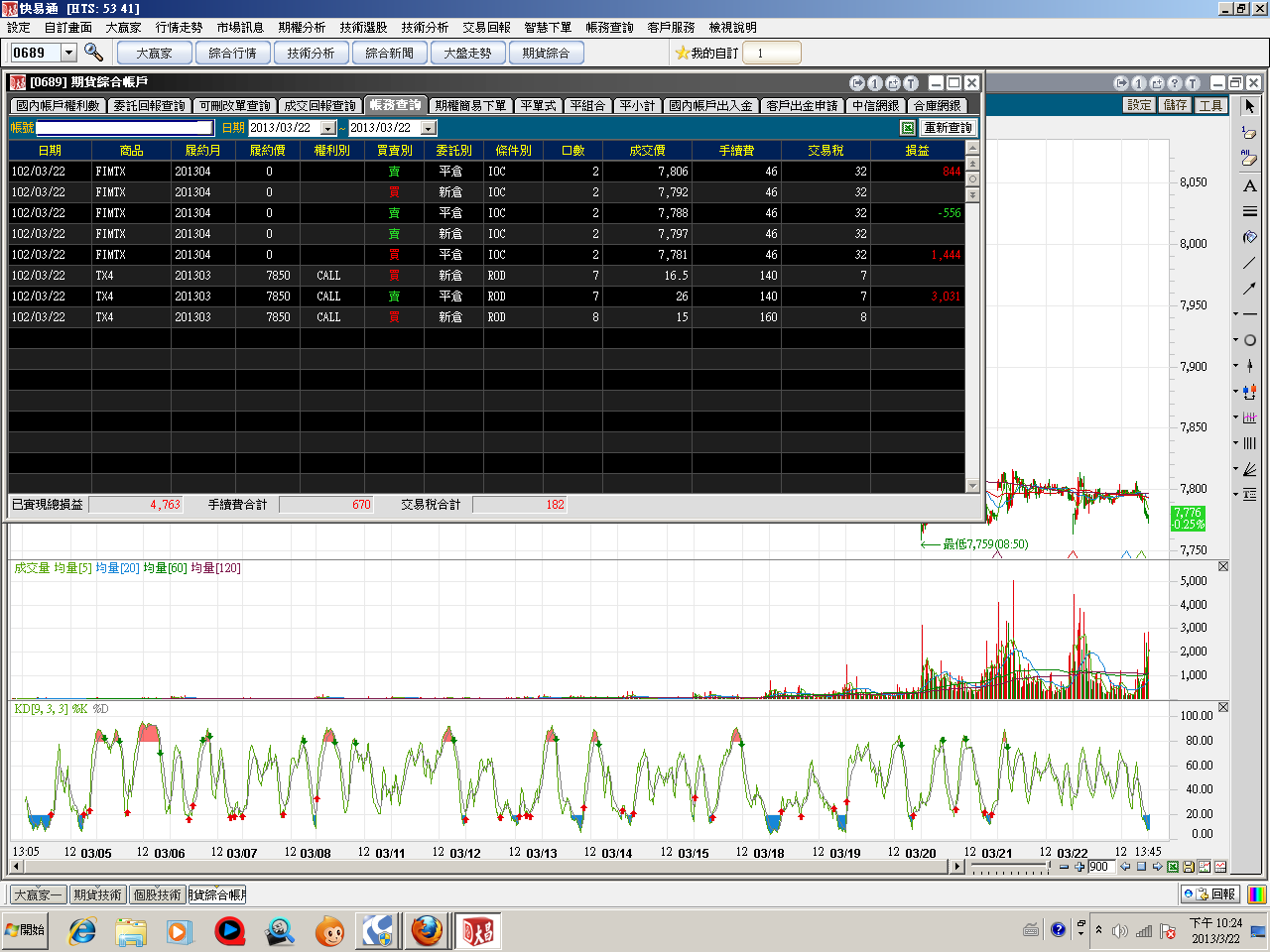Close the volume sub-chart panel
This screenshot has width=1270, height=952.
(x=1223, y=567)
